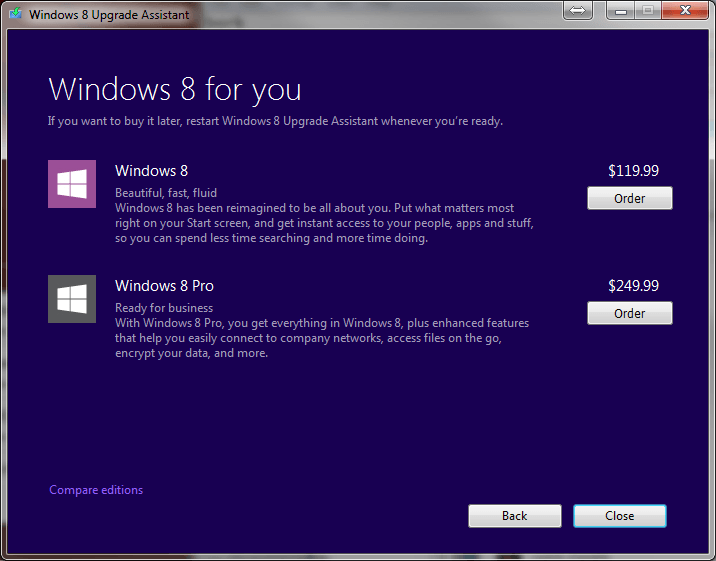Click the disabled maximize window button

(x=648, y=10)
